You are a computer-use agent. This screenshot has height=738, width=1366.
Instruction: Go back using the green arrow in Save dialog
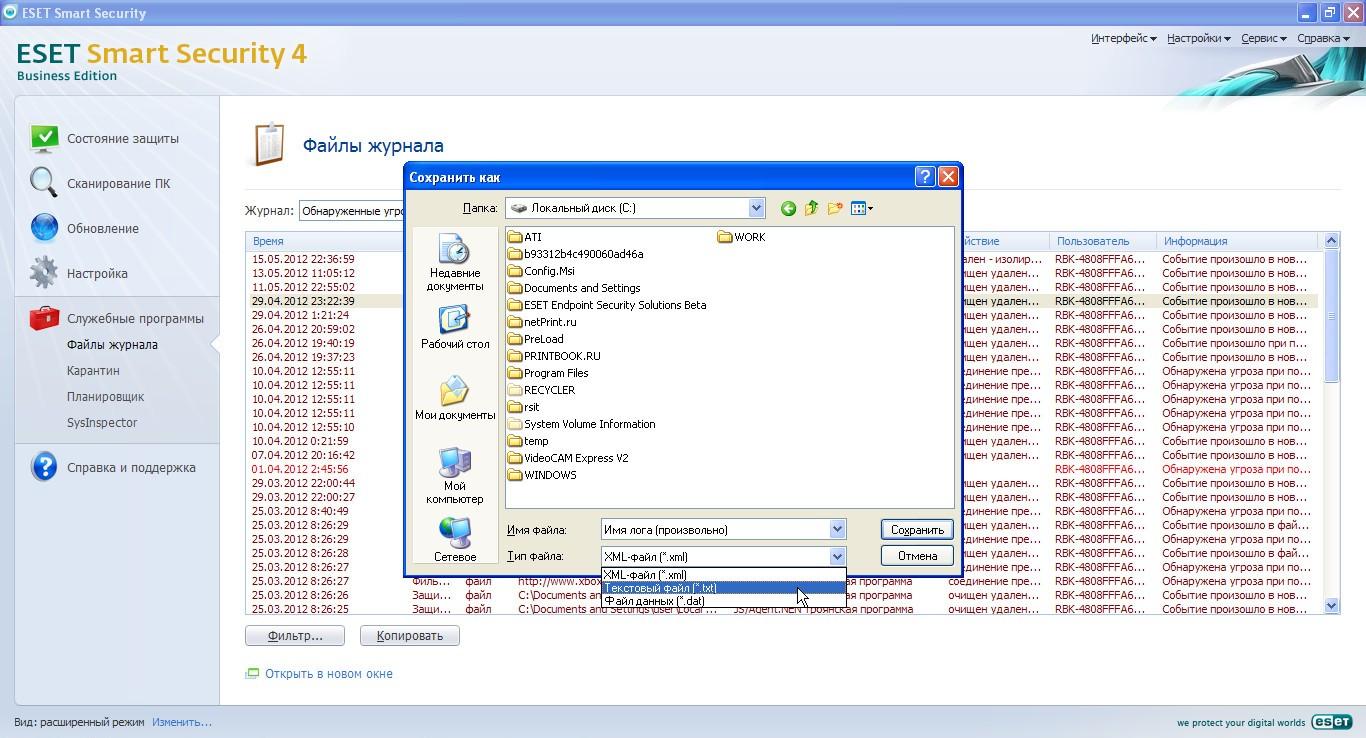coord(788,208)
